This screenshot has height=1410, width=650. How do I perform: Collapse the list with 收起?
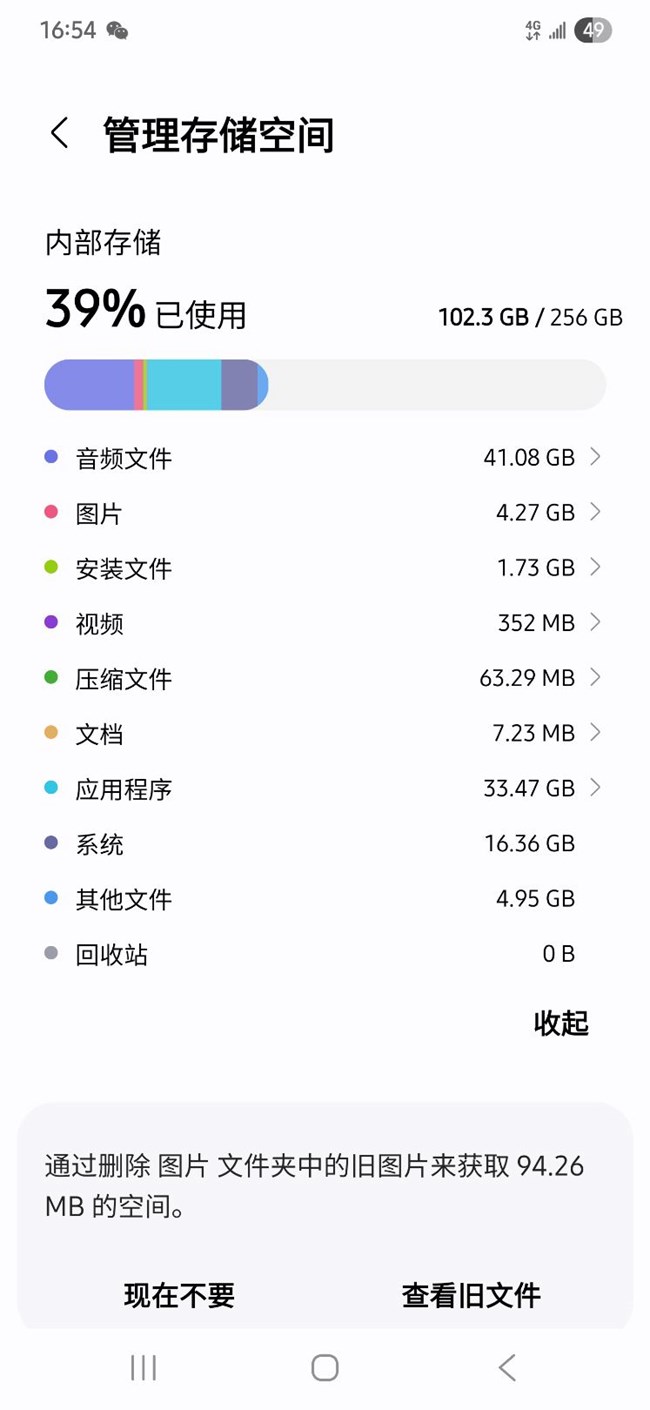pos(561,1023)
